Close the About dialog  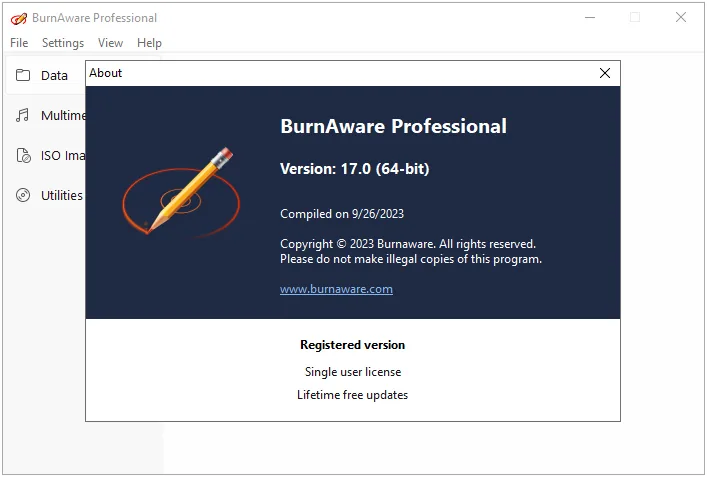click(x=605, y=73)
